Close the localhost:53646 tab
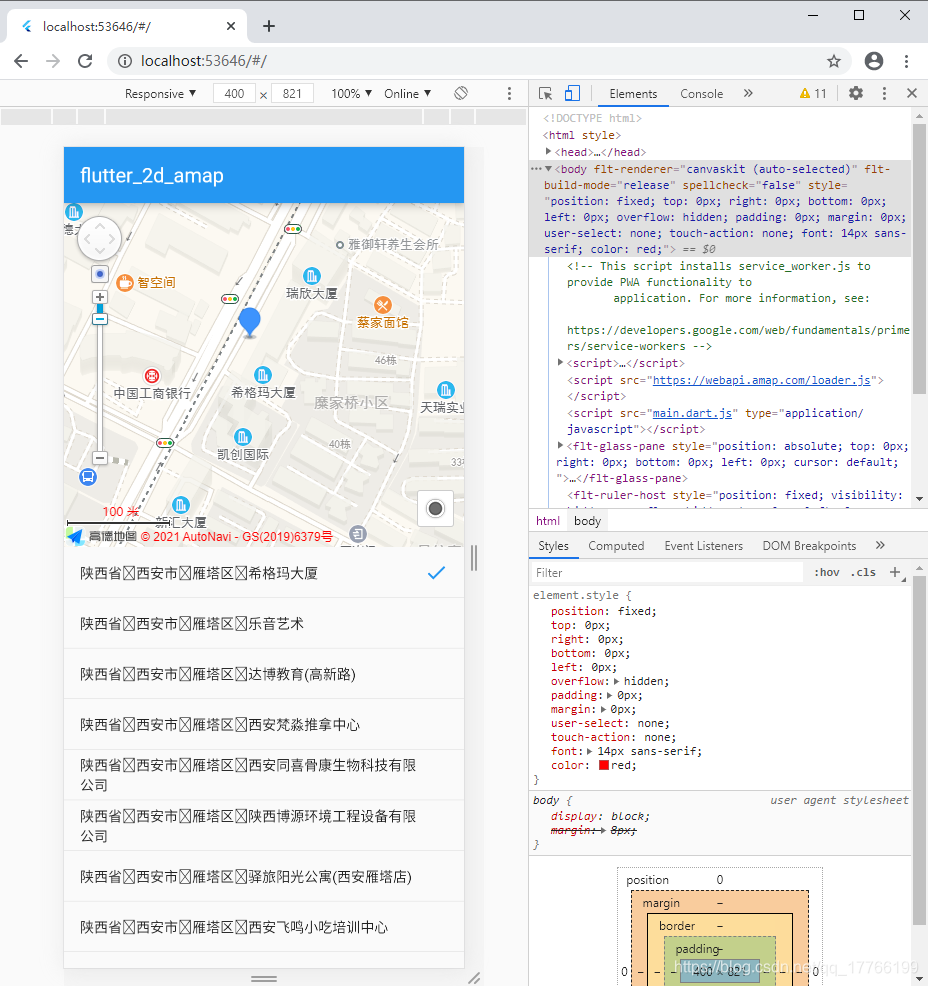The width and height of the screenshot is (928, 986). pos(231,26)
